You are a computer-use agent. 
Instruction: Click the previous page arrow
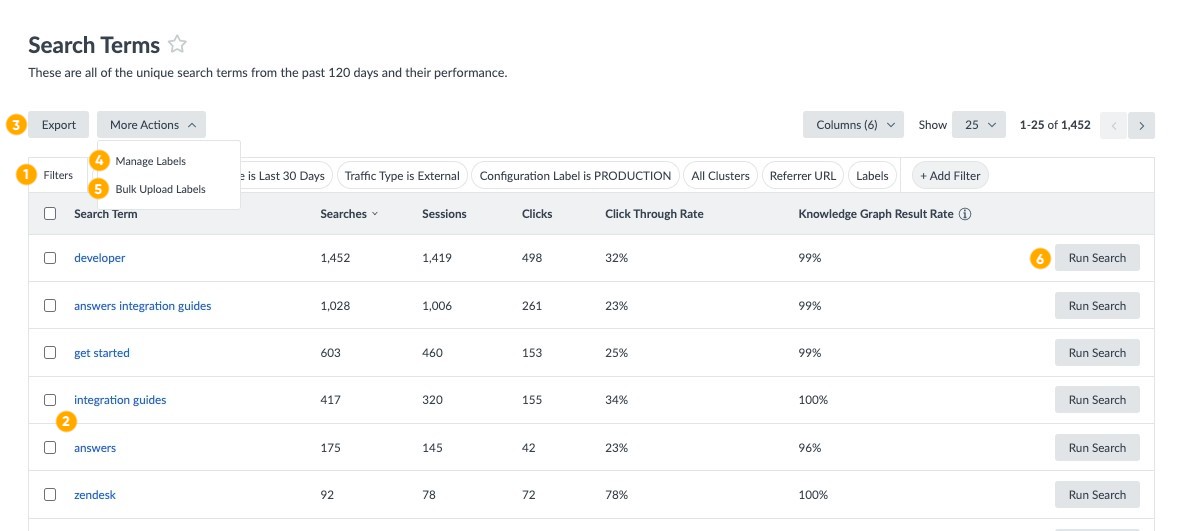pyautogui.click(x=1114, y=126)
